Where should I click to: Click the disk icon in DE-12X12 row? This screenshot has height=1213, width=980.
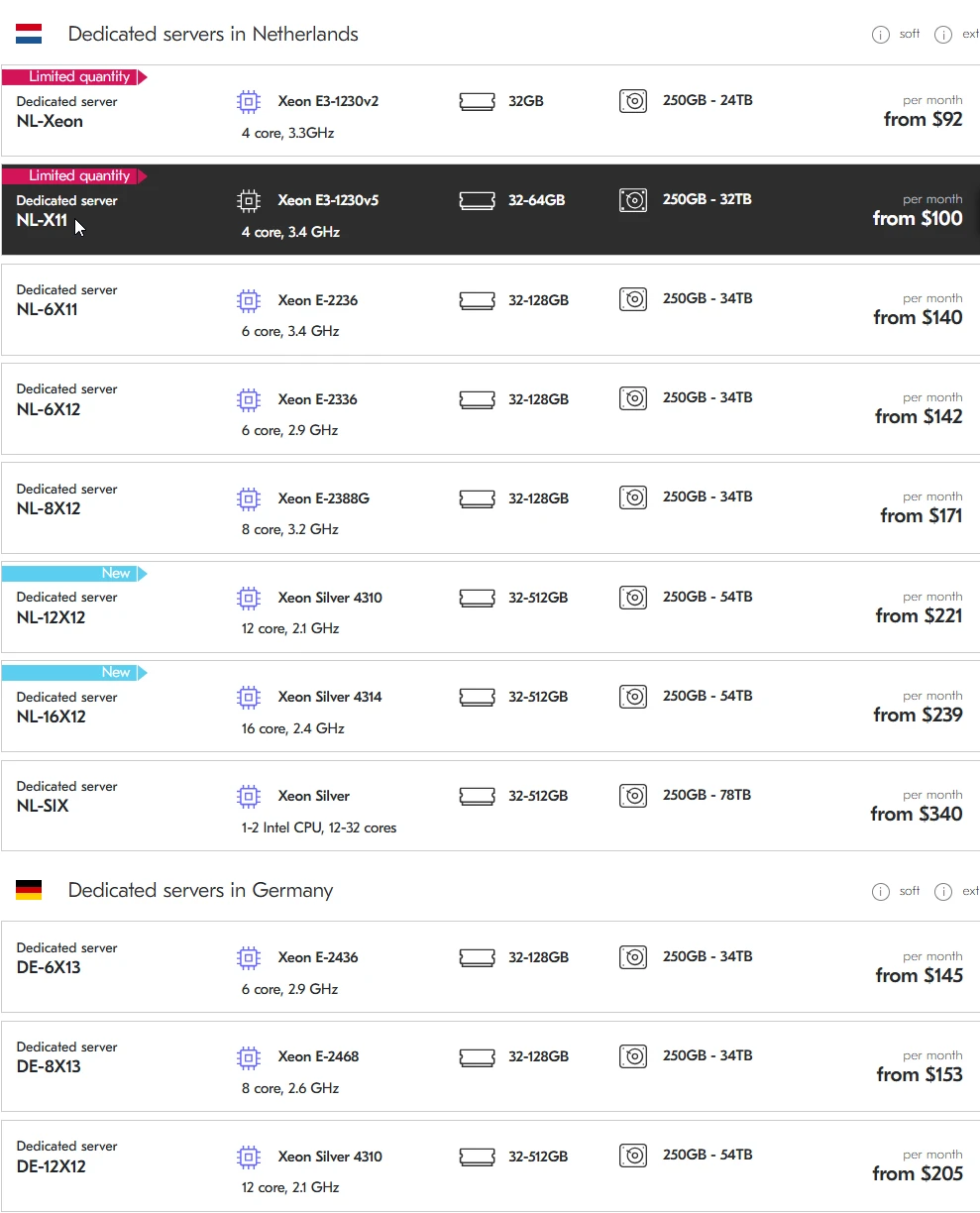click(633, 1156)
